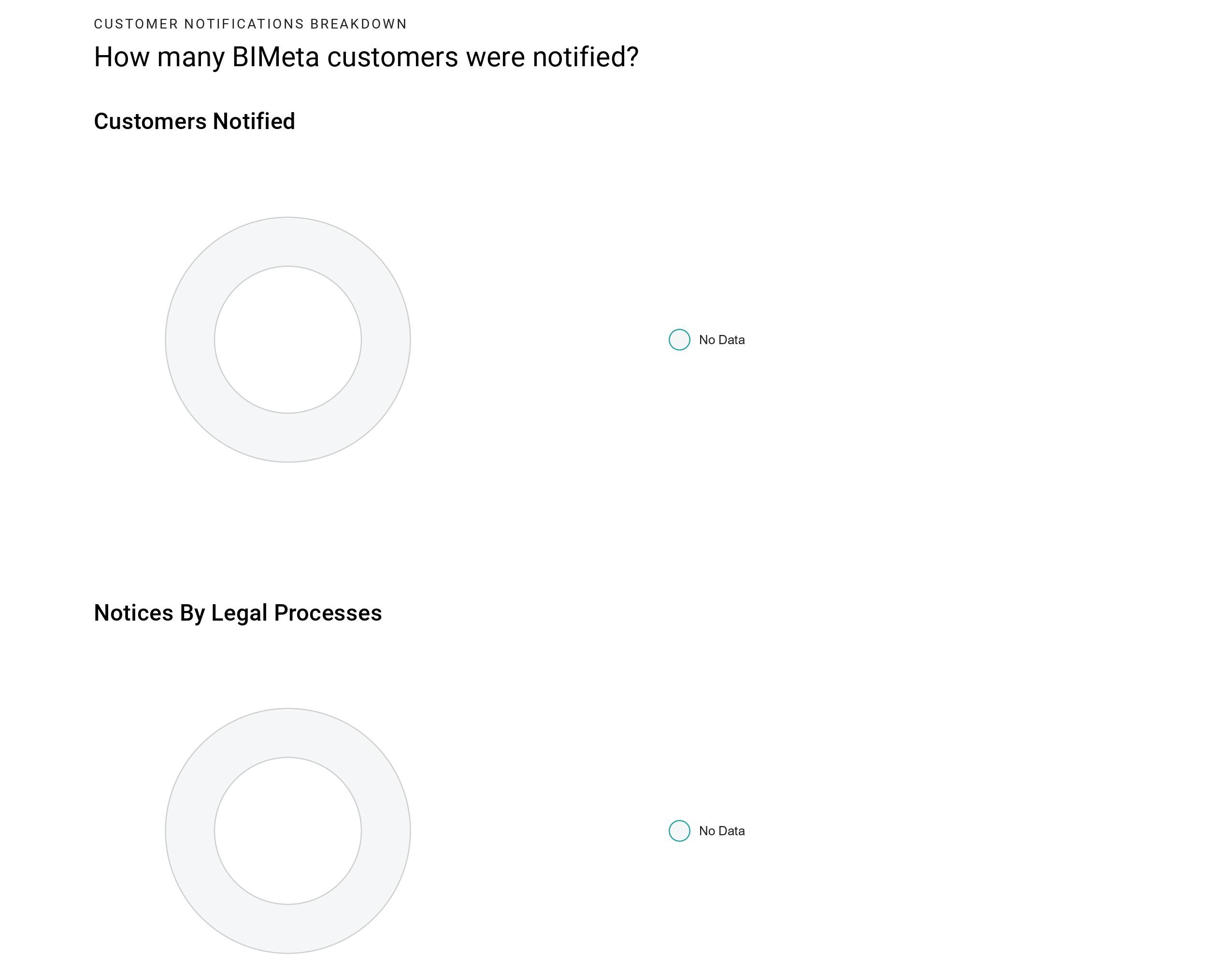
Task: Click the word CUSTOMER in the overline
Action: pos(136,24)
